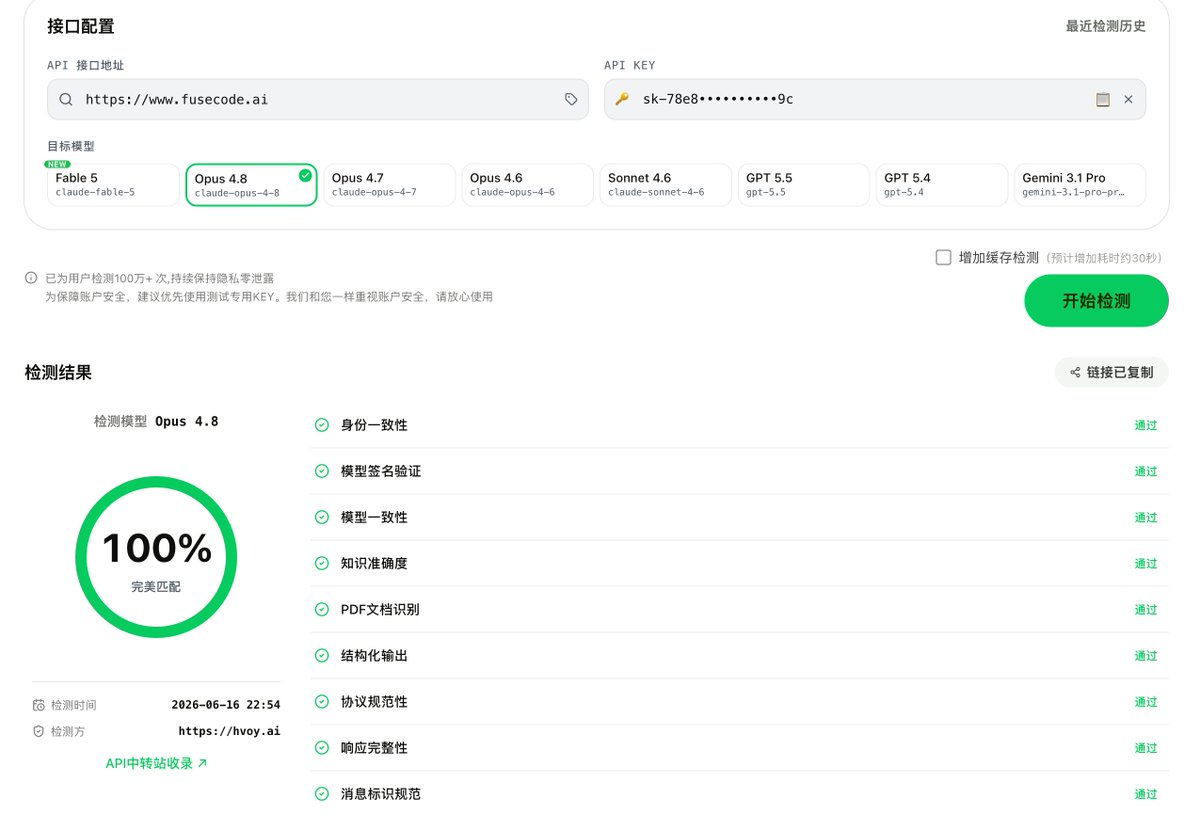The width and height of the screenshot is (1200, 830).
Task: Click 通过 status for 模型签名验证
Action: [x=1145, y=471]
